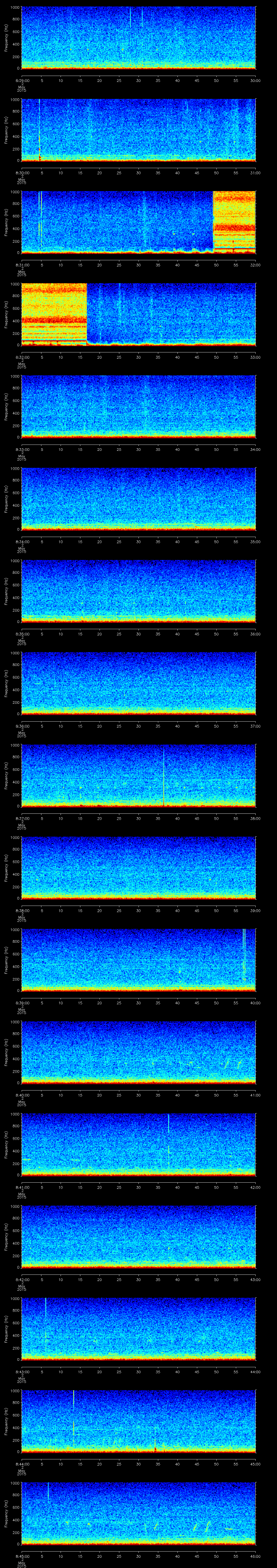The height and width of the screenshot is (1568, 277).
Task: Click the 41:00 end time label
Action: (256, 1095)
